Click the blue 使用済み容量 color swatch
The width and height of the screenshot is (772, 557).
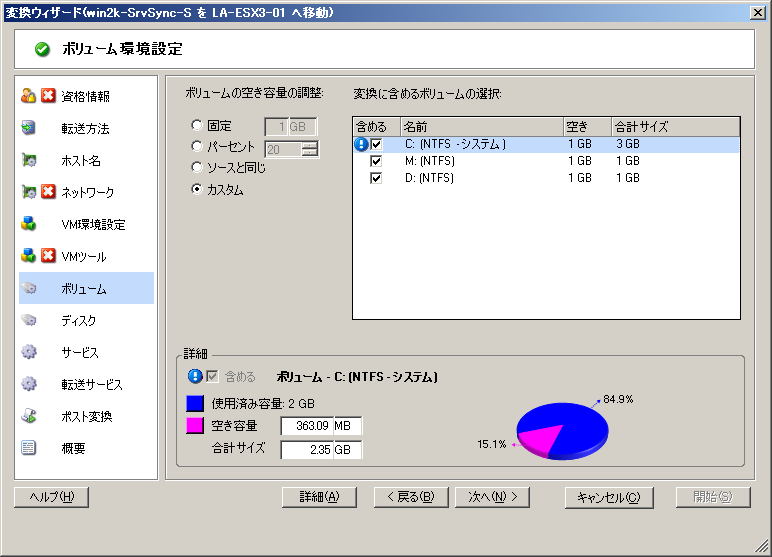(x=195, y=403)
